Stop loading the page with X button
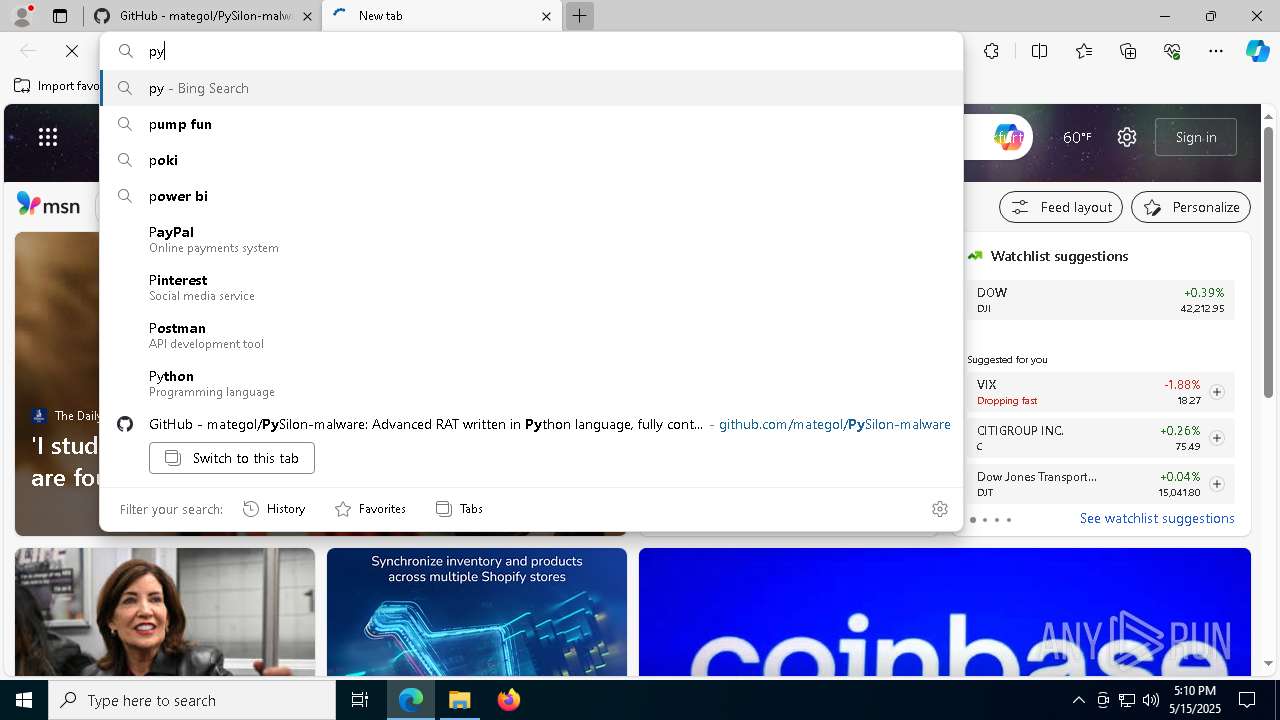Viewport: 1280px width, 720px height. 72,51
